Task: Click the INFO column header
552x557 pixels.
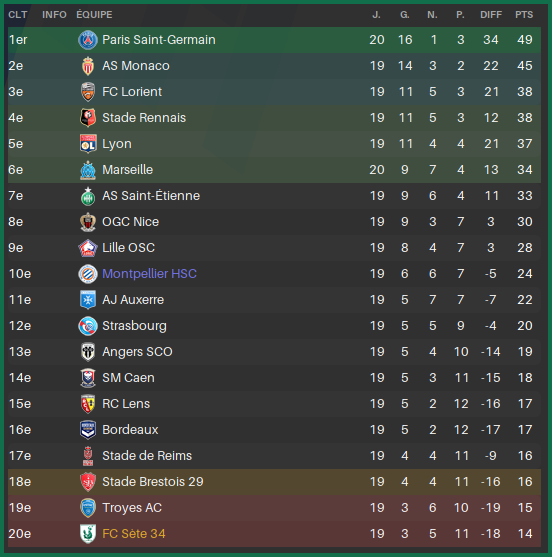Action: (54, 15)
